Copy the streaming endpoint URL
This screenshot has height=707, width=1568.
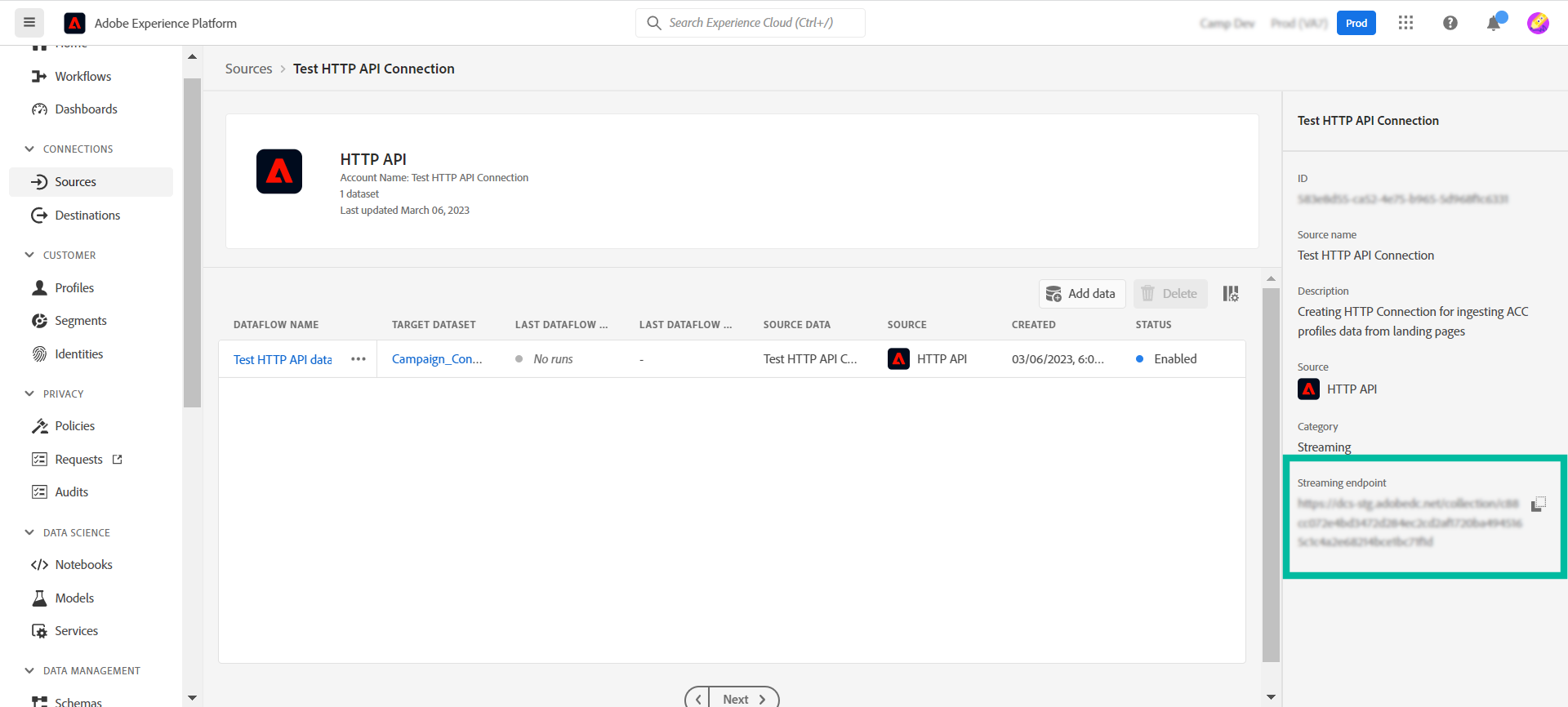coord(1539,504)
